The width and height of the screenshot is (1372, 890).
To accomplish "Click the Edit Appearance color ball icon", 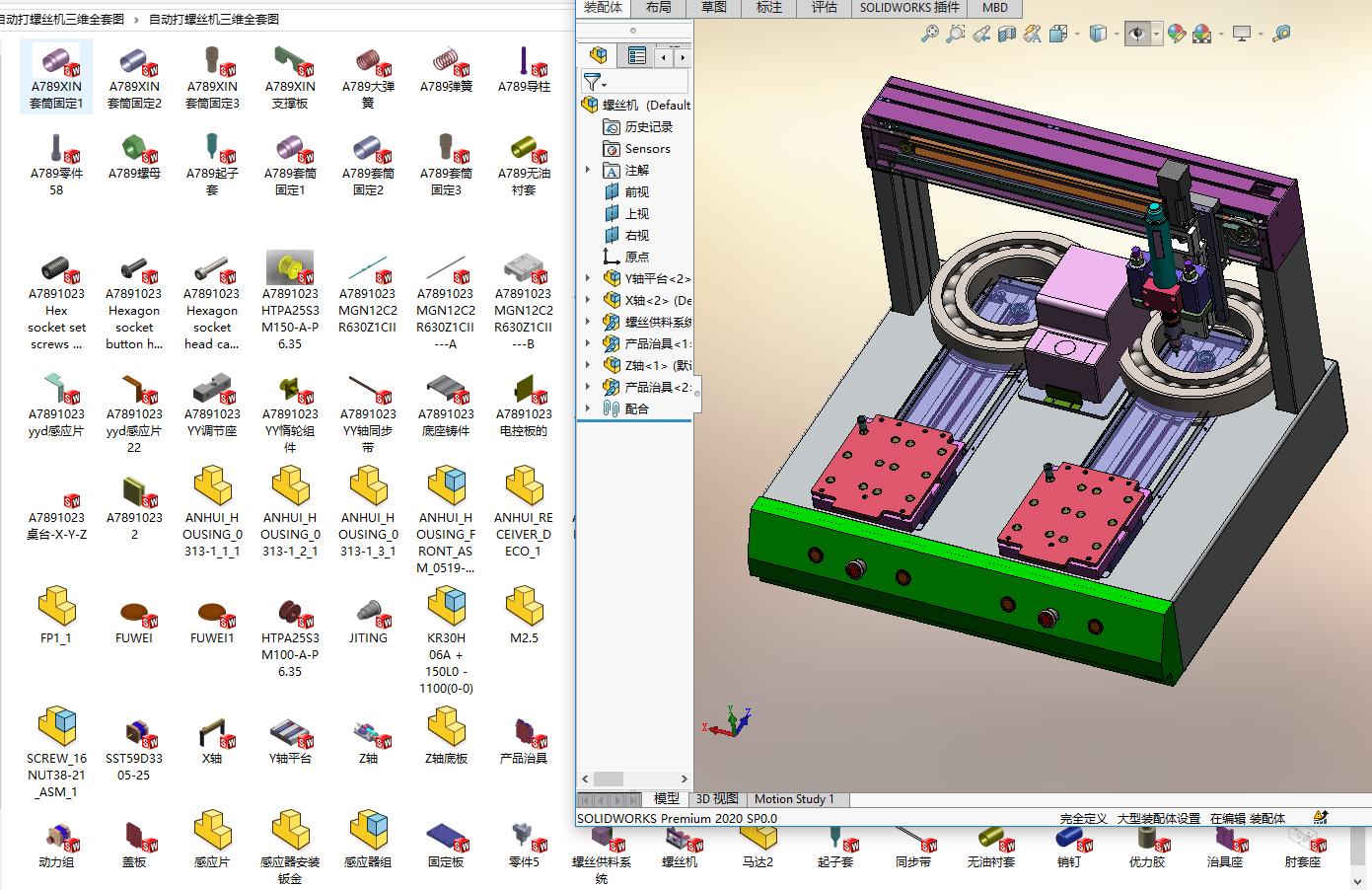I will [x=1177, y=34].
